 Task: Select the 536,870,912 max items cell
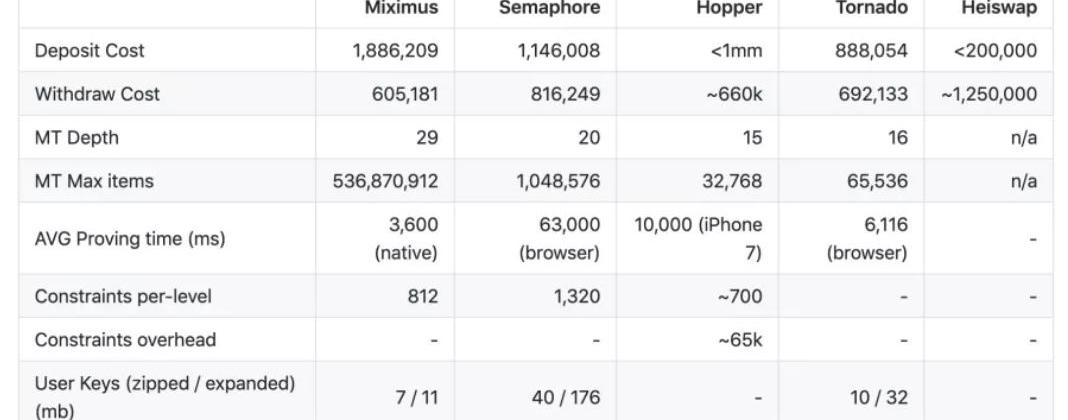point(385,181)
